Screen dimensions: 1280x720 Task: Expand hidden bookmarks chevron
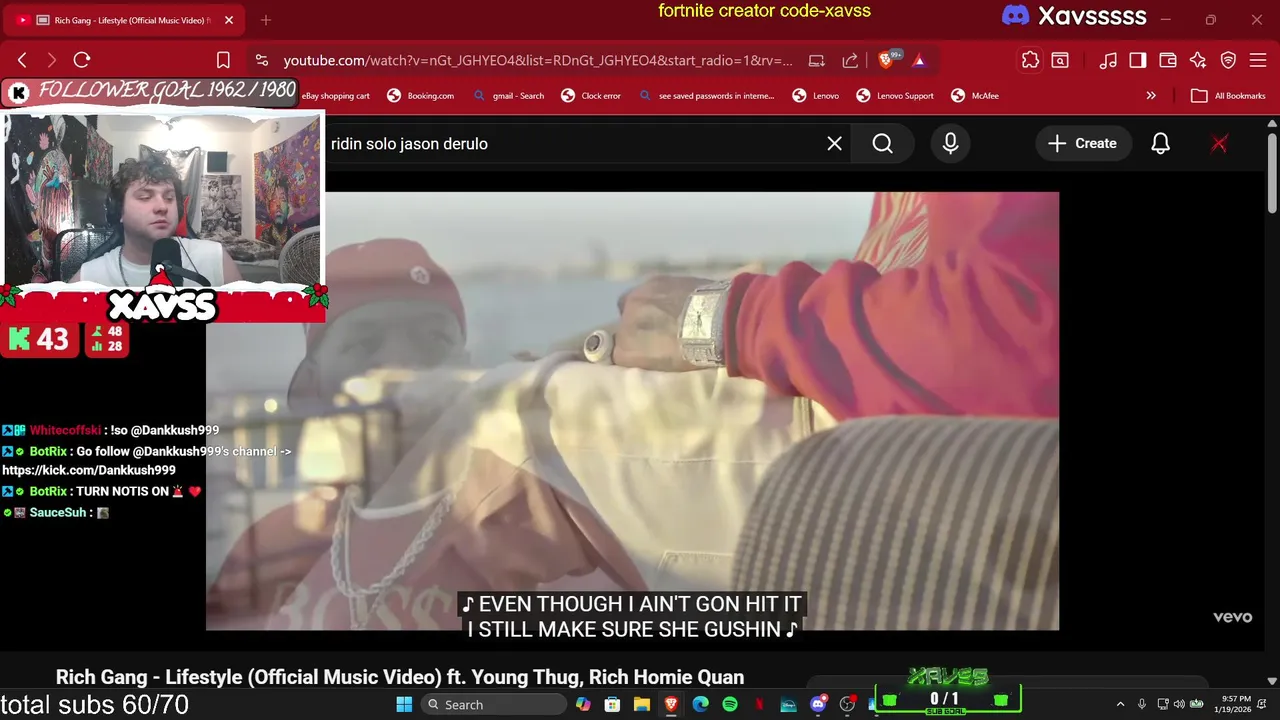[1151, 96]
